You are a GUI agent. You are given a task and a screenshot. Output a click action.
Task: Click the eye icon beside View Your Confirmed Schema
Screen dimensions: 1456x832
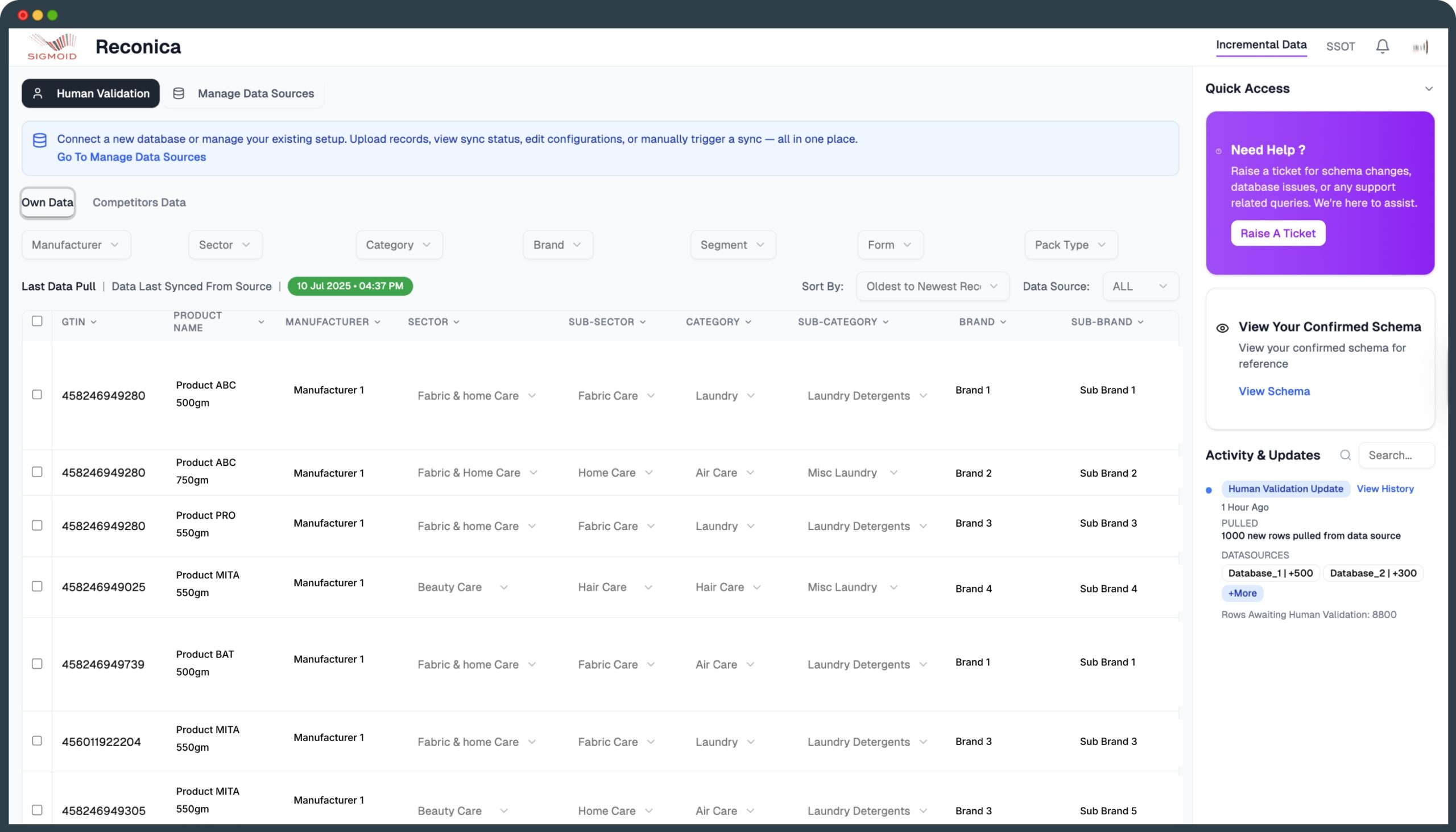(1222, 328)
